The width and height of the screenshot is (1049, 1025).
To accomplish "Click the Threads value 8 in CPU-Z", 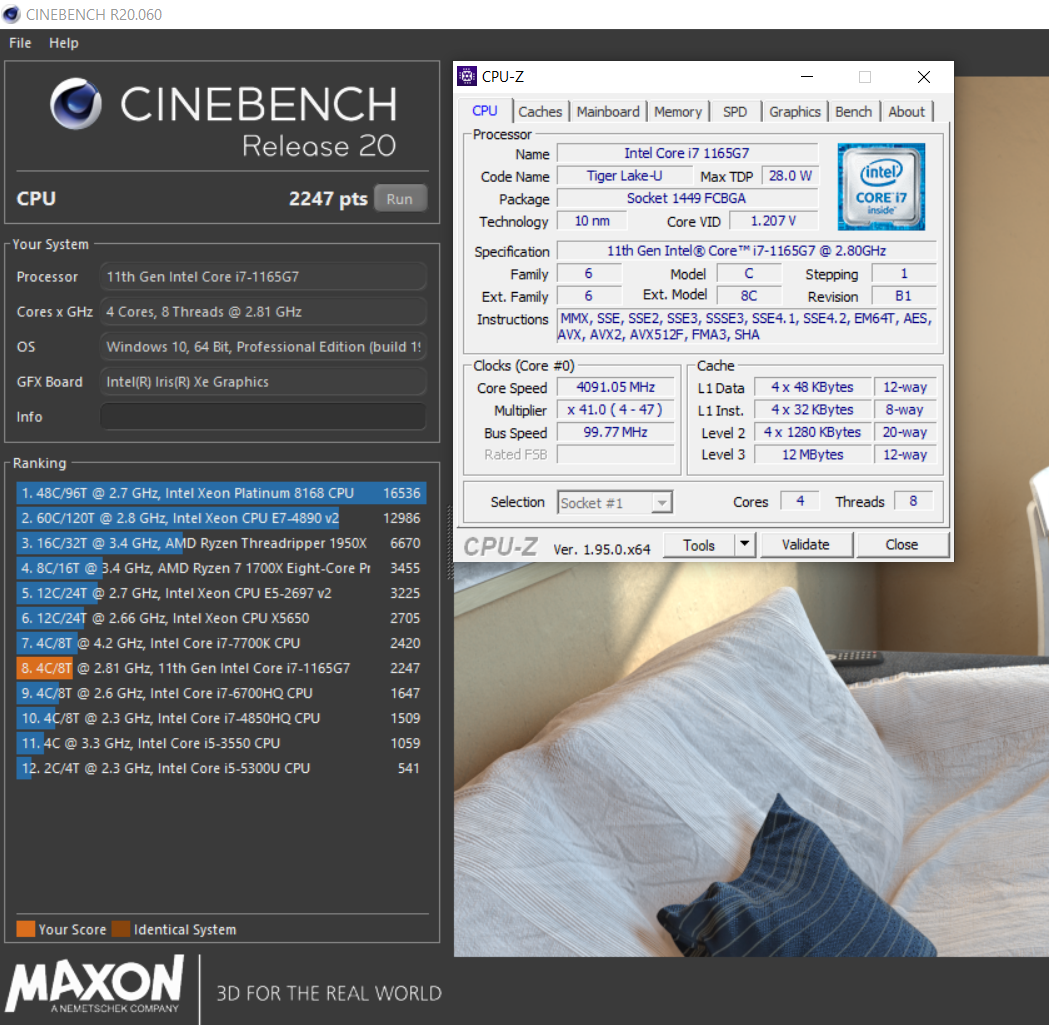I will click(913, 501).
